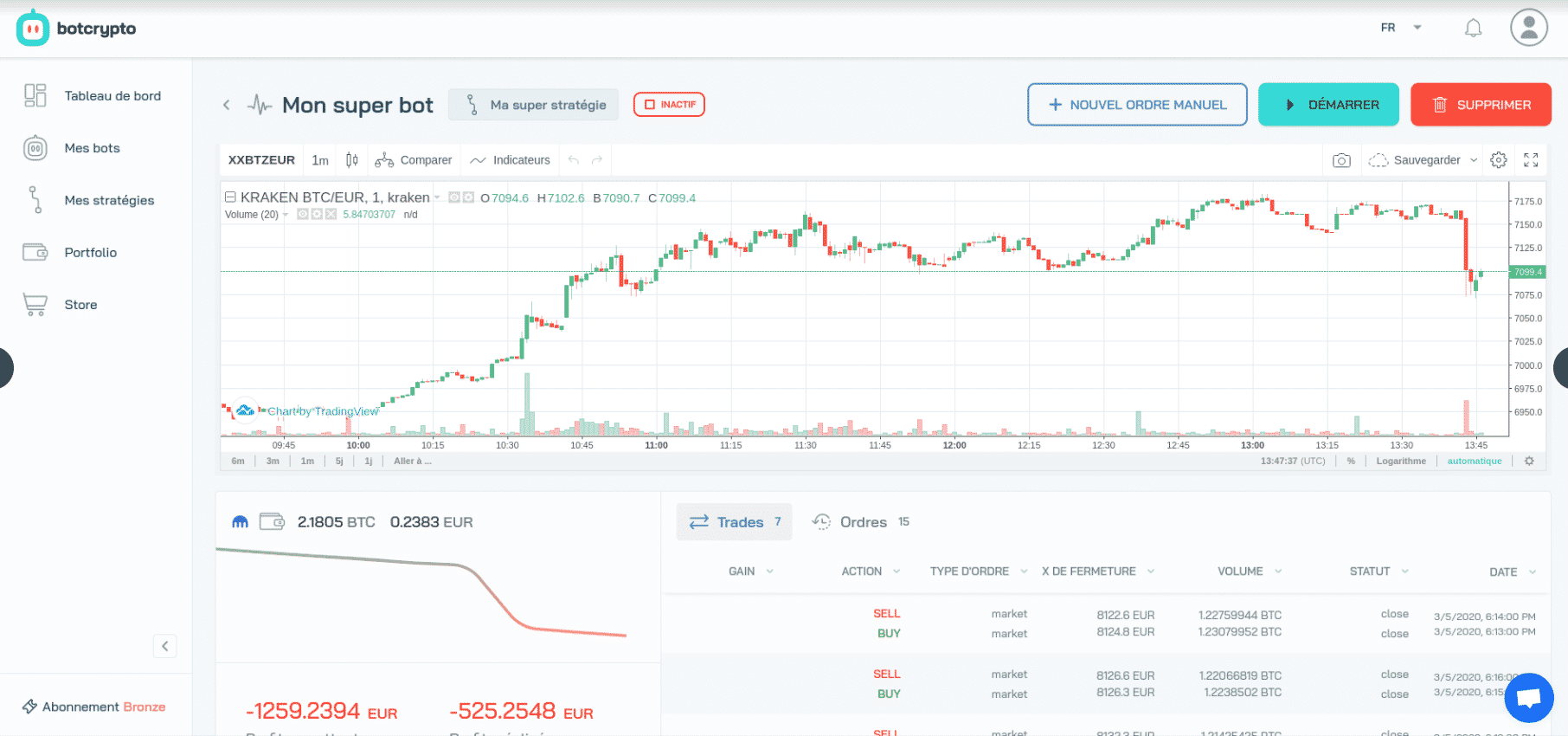Select the 1j time range
Screen dimensions: 1568x736
point(369,461)
